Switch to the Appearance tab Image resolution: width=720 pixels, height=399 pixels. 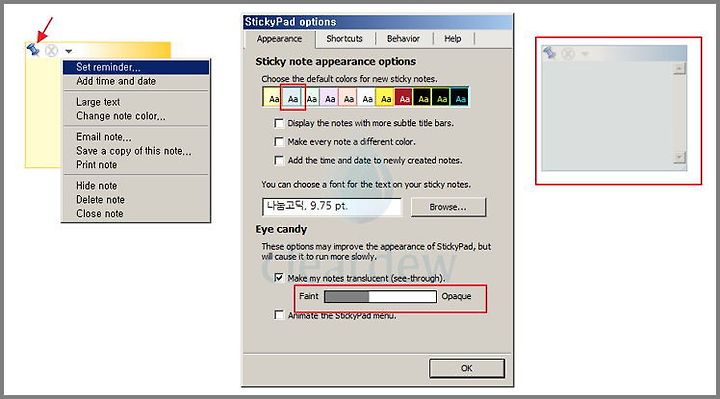pos(279,39)
